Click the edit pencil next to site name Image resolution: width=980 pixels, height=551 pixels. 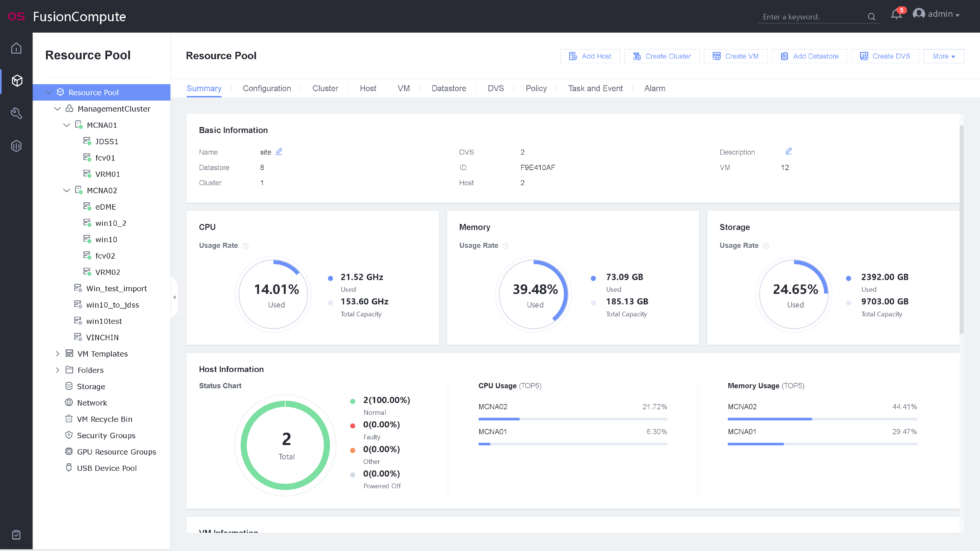pyautogui.click(x=279, y=152)
